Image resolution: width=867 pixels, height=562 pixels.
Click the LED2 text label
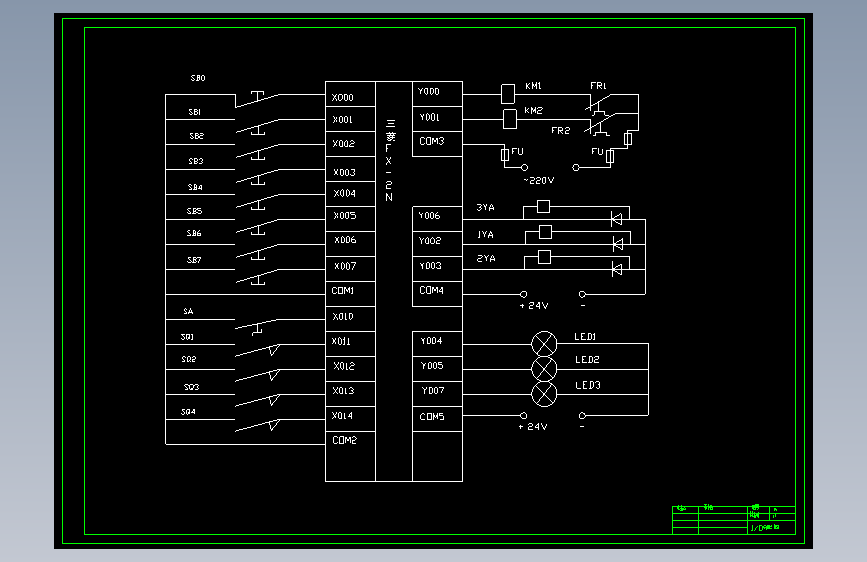pos(587,360)
